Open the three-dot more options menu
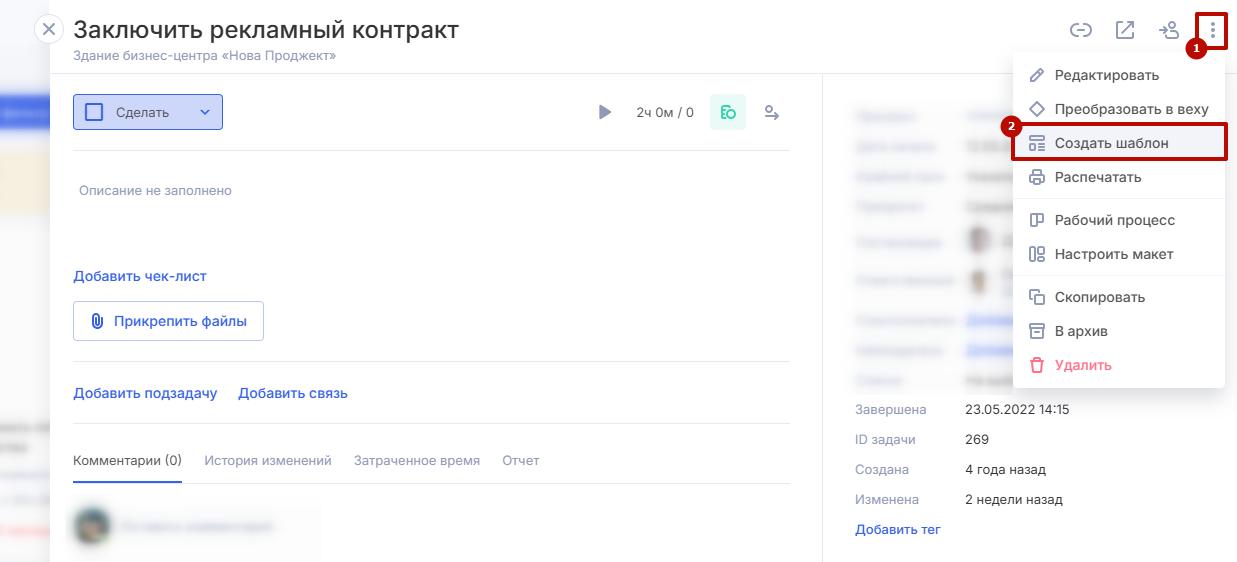The image size is (1237, 562). pos(1212,30)
